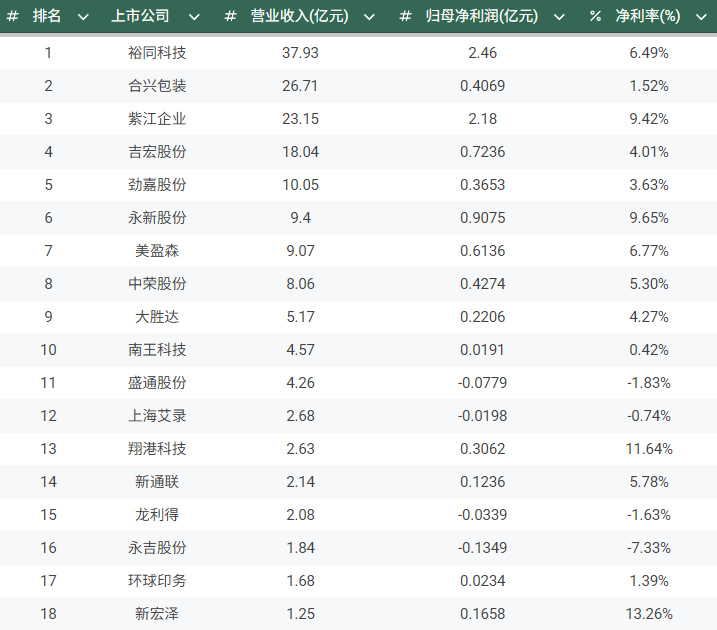Select revenue value 9.4
The width and height of the screenshot is (717, 630).
300,218
